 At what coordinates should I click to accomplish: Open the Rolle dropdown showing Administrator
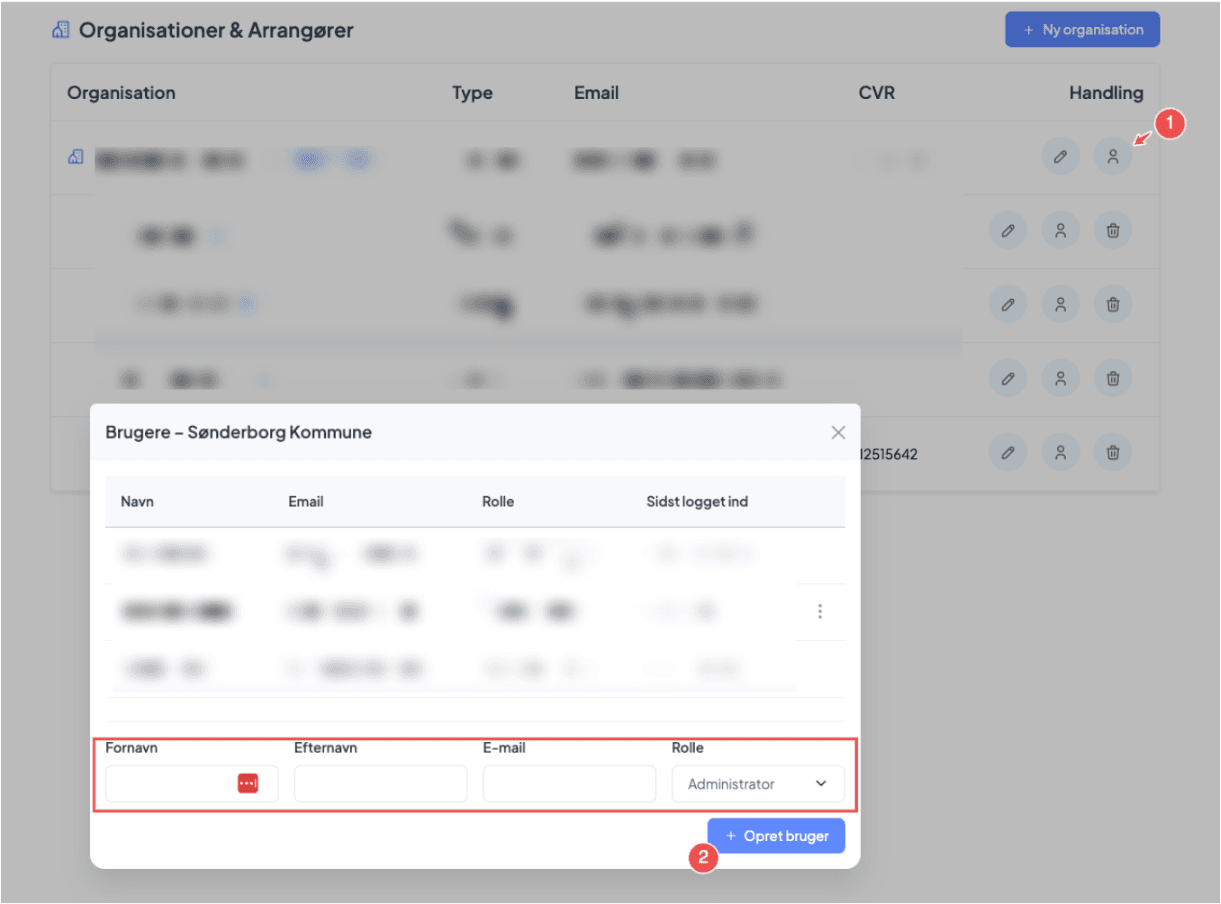[x=757, y=783]
